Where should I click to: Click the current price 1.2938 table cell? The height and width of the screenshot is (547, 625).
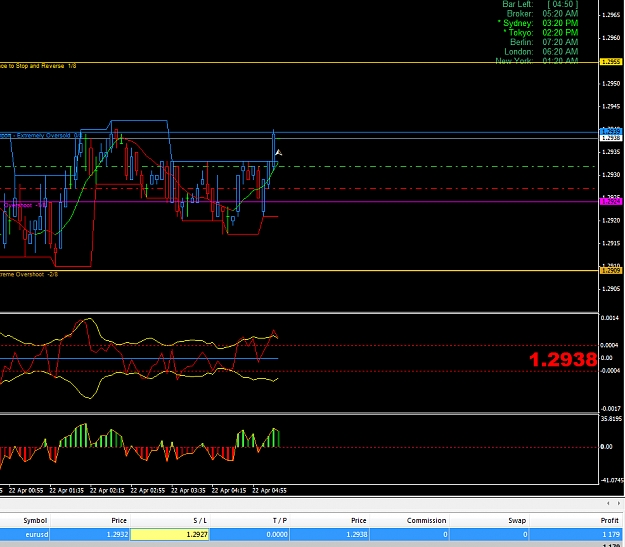tap(330, 534)
